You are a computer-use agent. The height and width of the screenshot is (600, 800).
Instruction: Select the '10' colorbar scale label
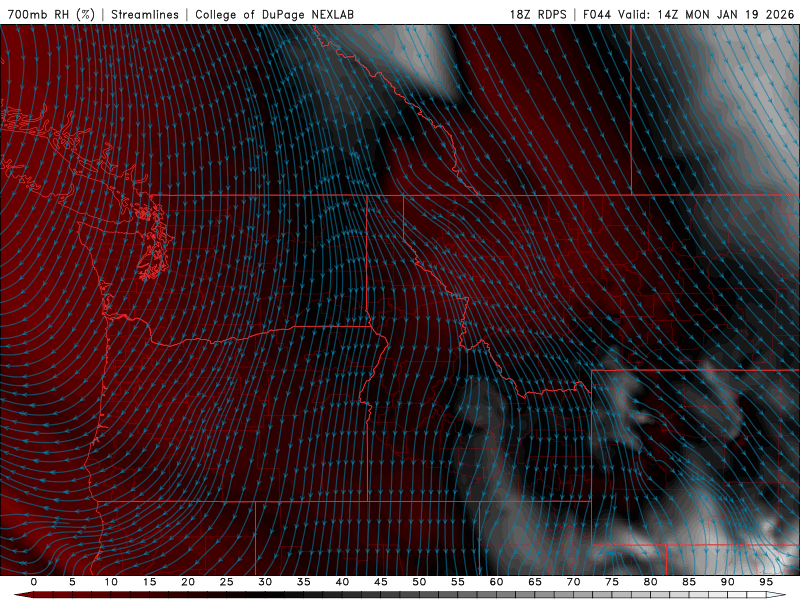(111, 582)
